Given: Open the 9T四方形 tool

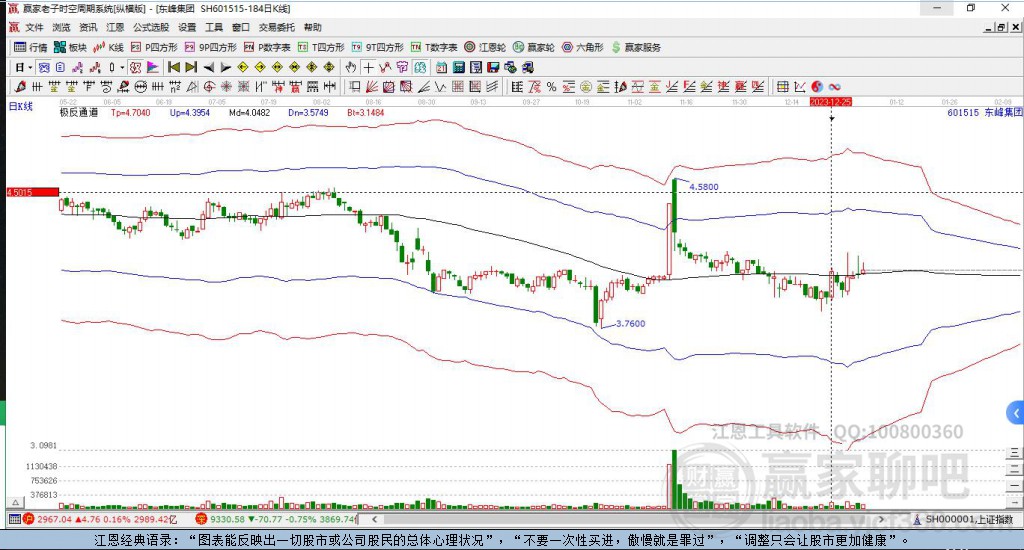Looking at the screenshot, I should (x=377, y=47).
